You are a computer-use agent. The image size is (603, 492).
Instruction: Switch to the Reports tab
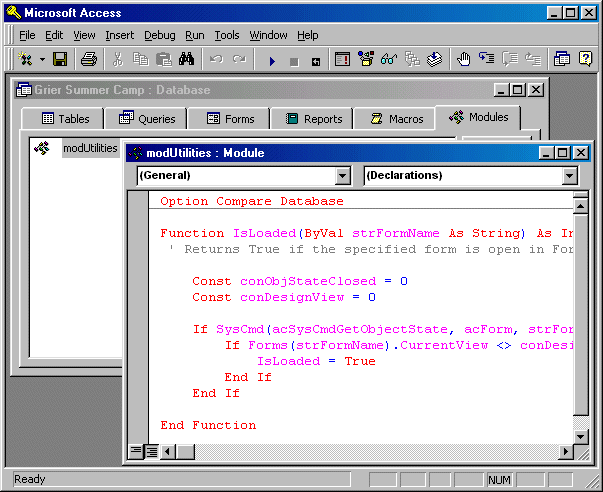[313, 119]
